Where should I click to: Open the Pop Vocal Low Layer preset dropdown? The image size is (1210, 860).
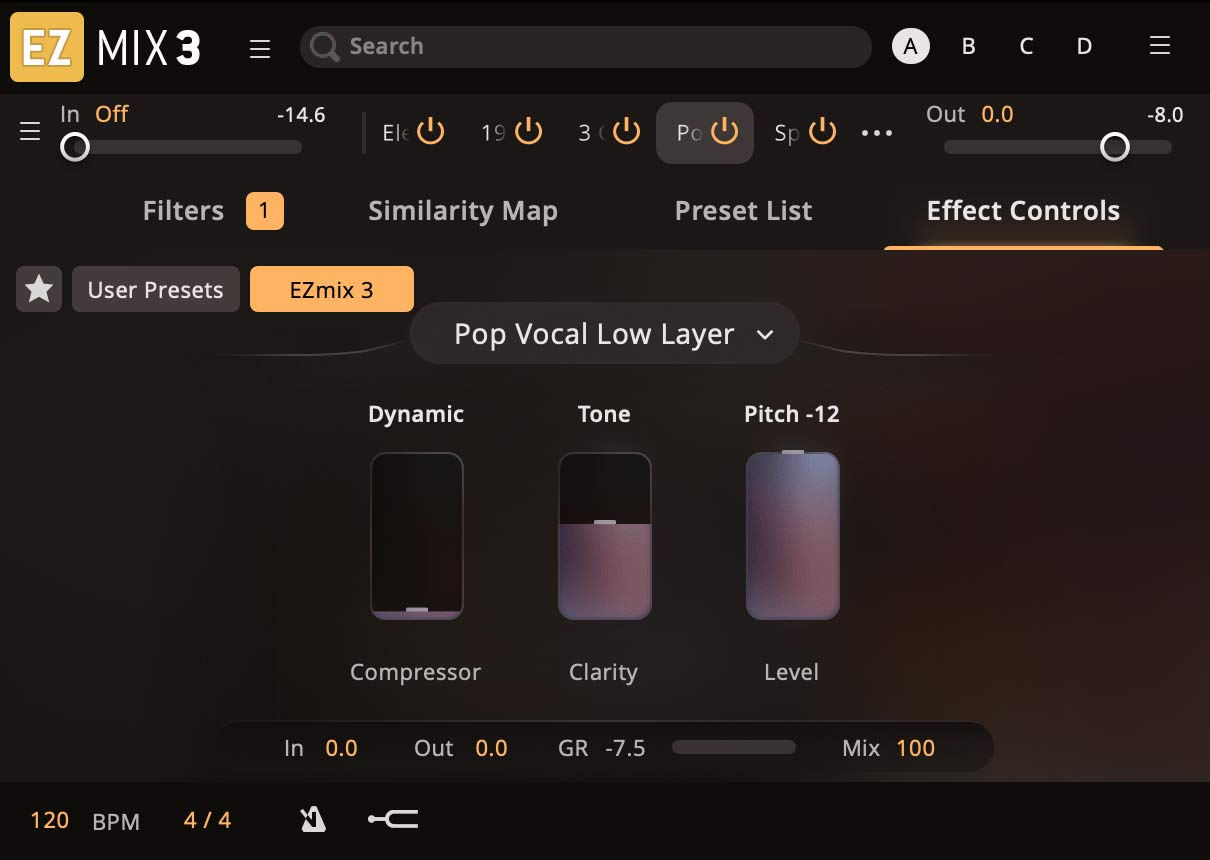(x=604, y=333)
